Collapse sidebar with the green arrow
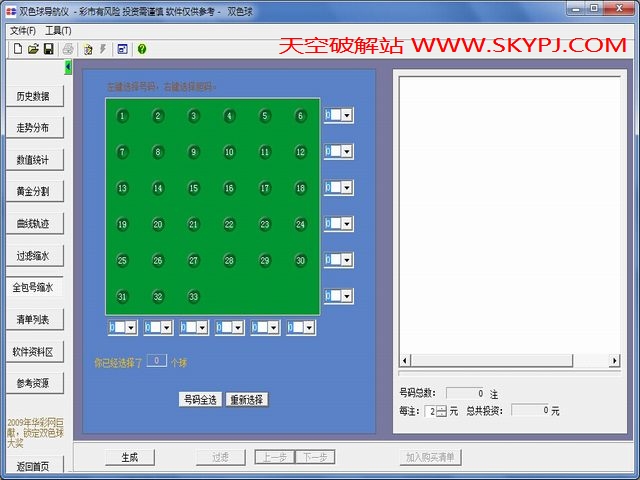This screenshot has height=480, width=640. point(68,67)
